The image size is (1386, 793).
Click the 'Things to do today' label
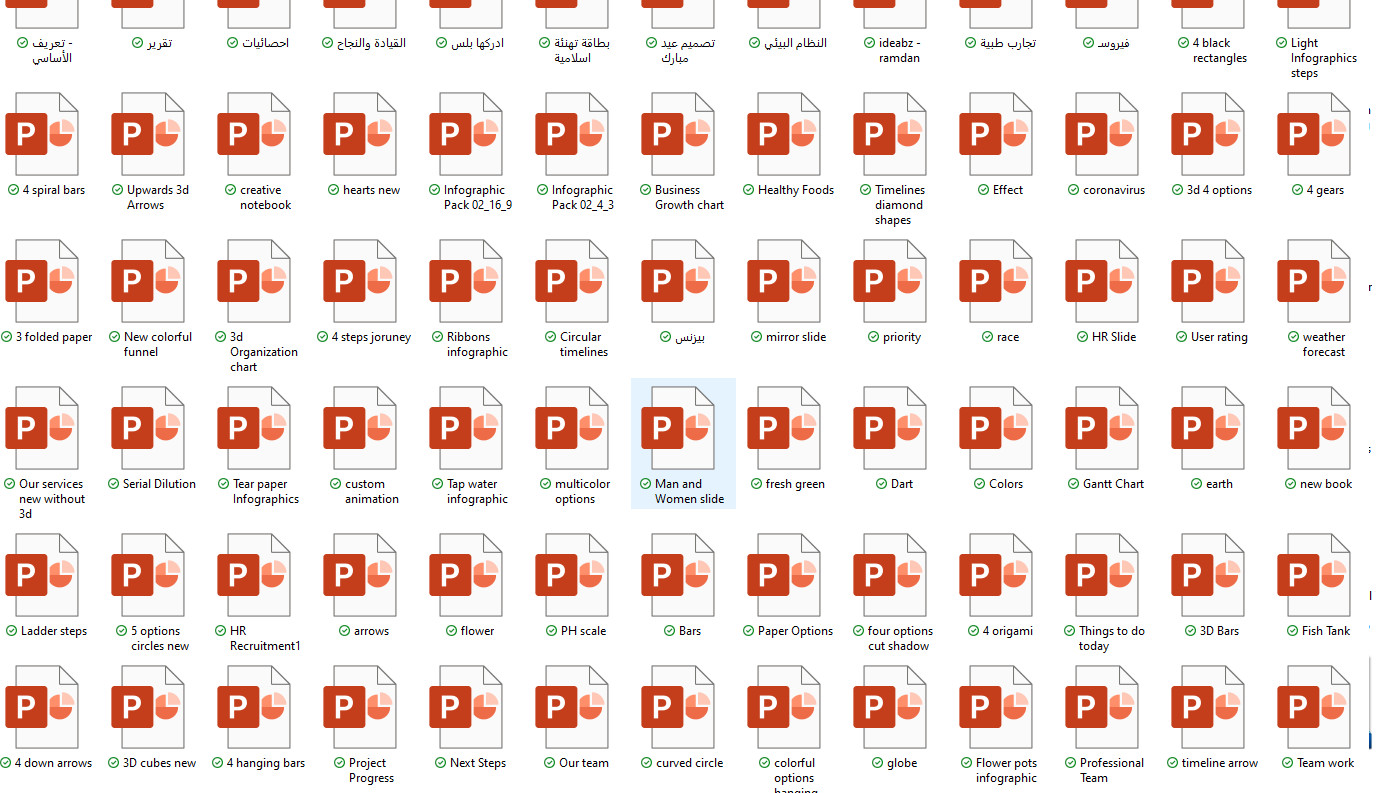click(1112, 638)
